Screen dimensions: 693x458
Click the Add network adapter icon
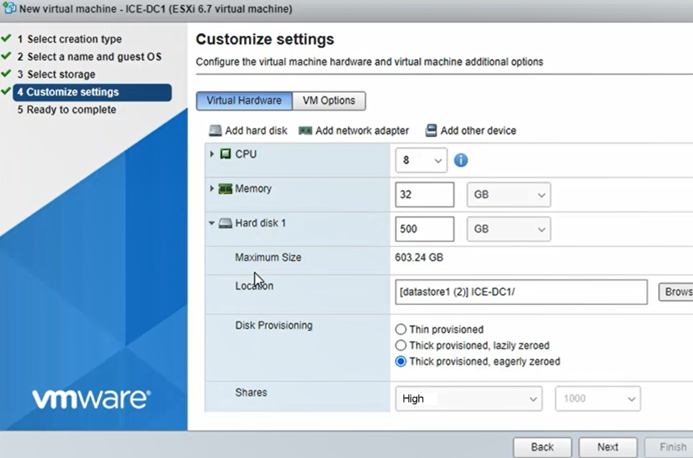click(305, 131)
